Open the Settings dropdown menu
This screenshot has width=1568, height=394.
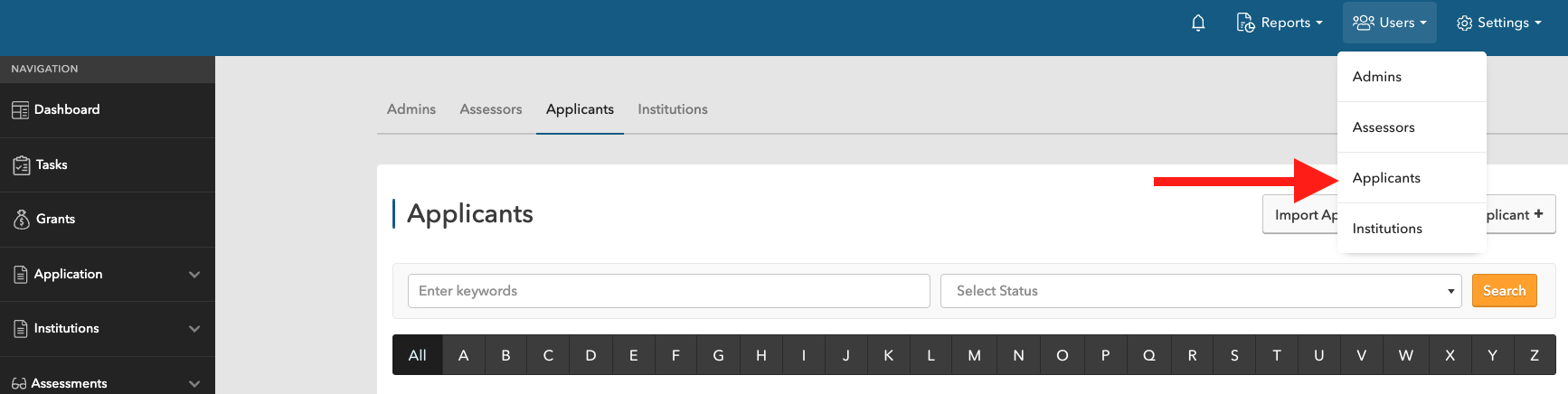1498,23
